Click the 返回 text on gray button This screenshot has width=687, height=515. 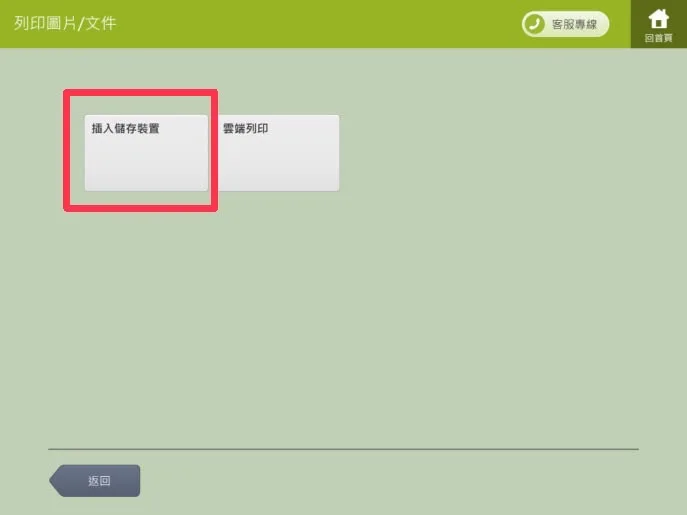click(x=99, y=481)
